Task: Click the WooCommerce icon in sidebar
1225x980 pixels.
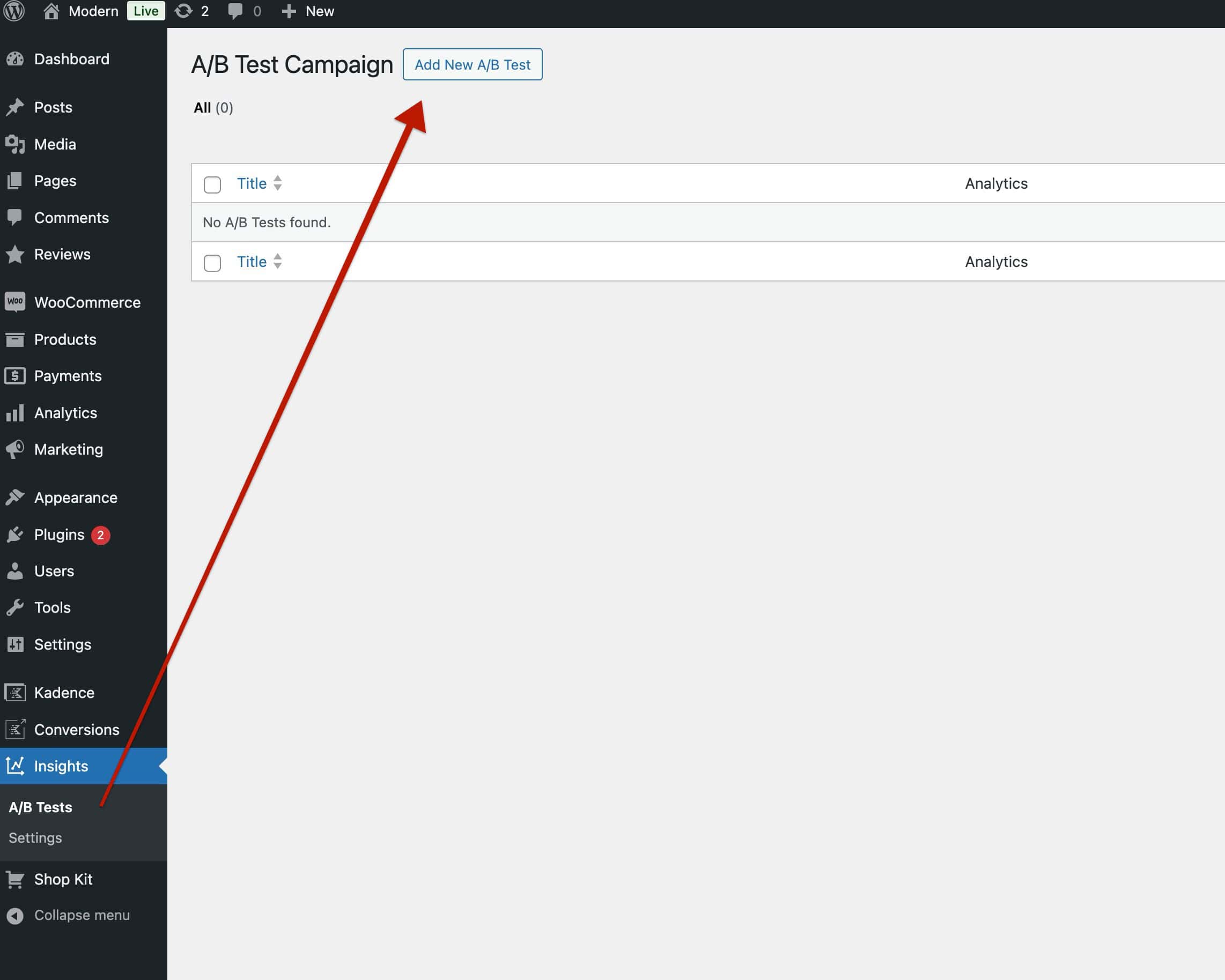Action: point(16,302)
